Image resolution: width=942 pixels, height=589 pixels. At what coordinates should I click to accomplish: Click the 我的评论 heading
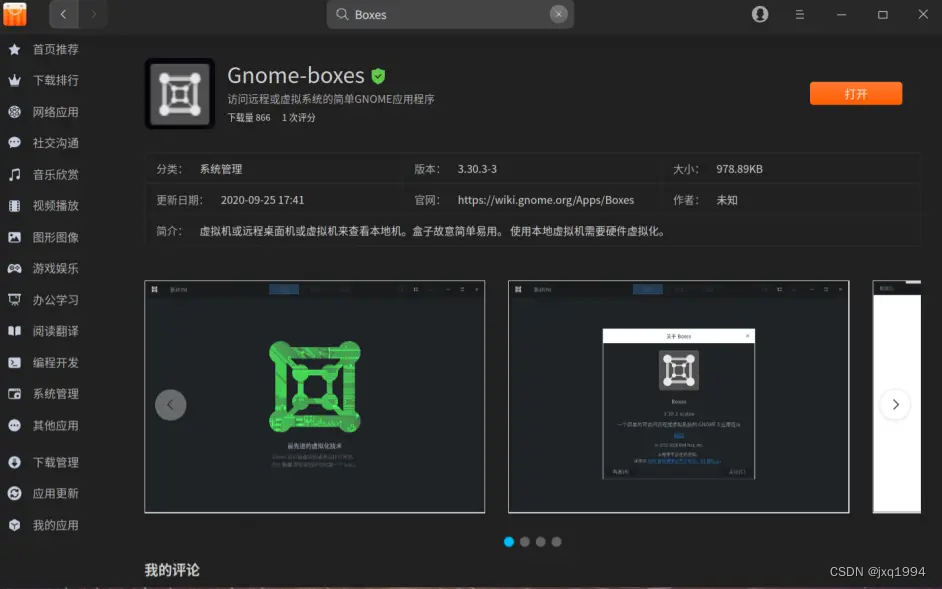[172, 570]
